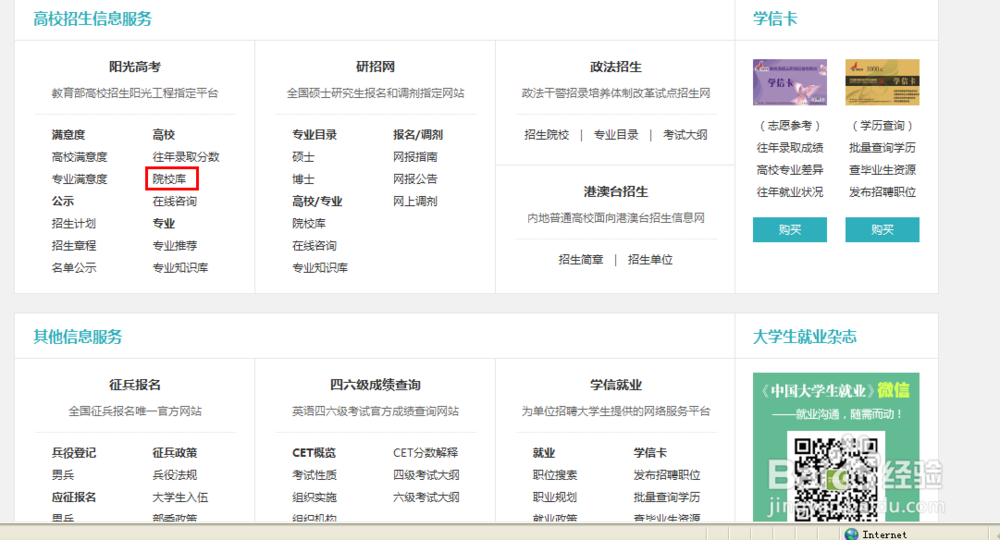Open 院校库 under 研招网 高校/专业
This screenshot has height=540, width=1000.
[309, 224]
